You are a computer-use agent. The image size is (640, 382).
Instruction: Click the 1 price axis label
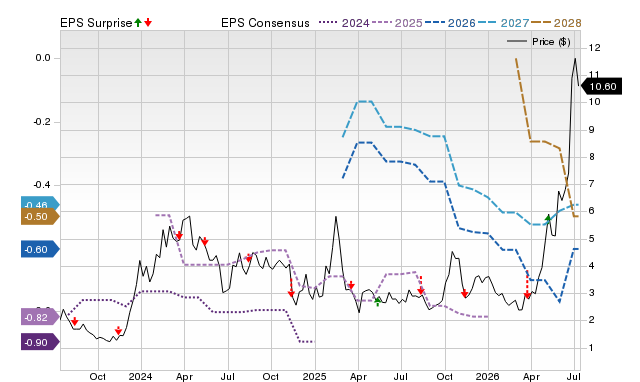pos(592,348)
